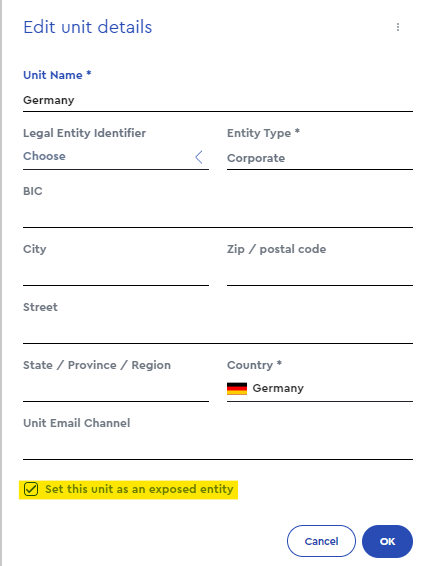Click into the BIC input field

[x=218, y=215]
